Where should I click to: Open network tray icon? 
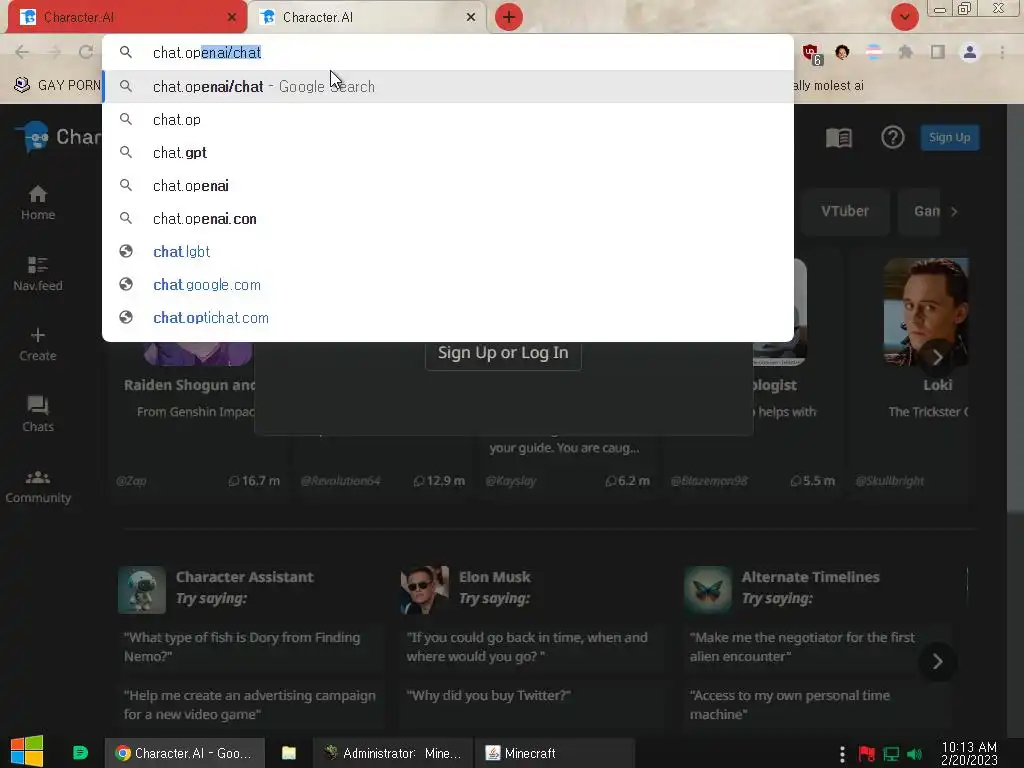tap(891, 754)
